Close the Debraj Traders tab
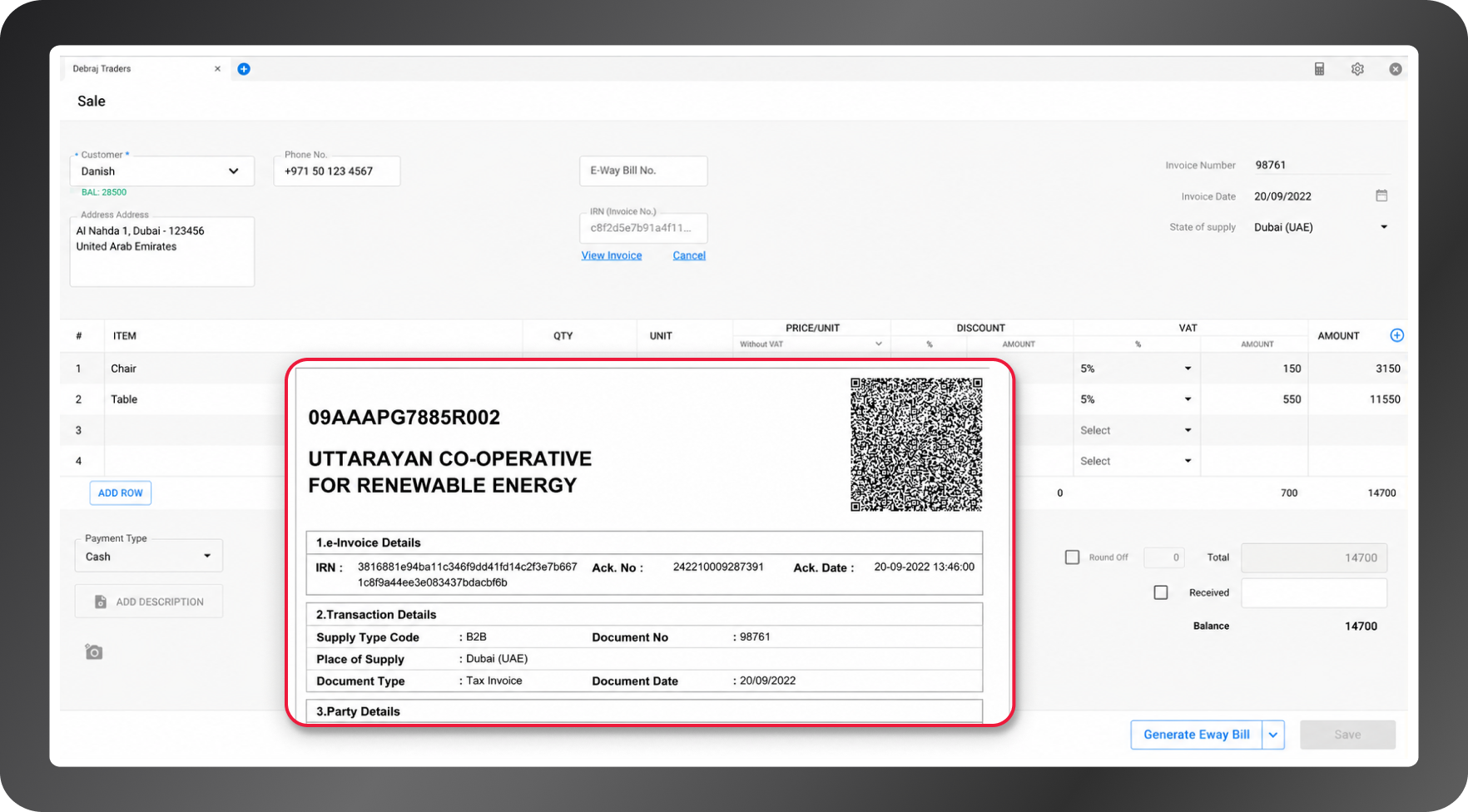1468x812 pixels. pos(217,69)
